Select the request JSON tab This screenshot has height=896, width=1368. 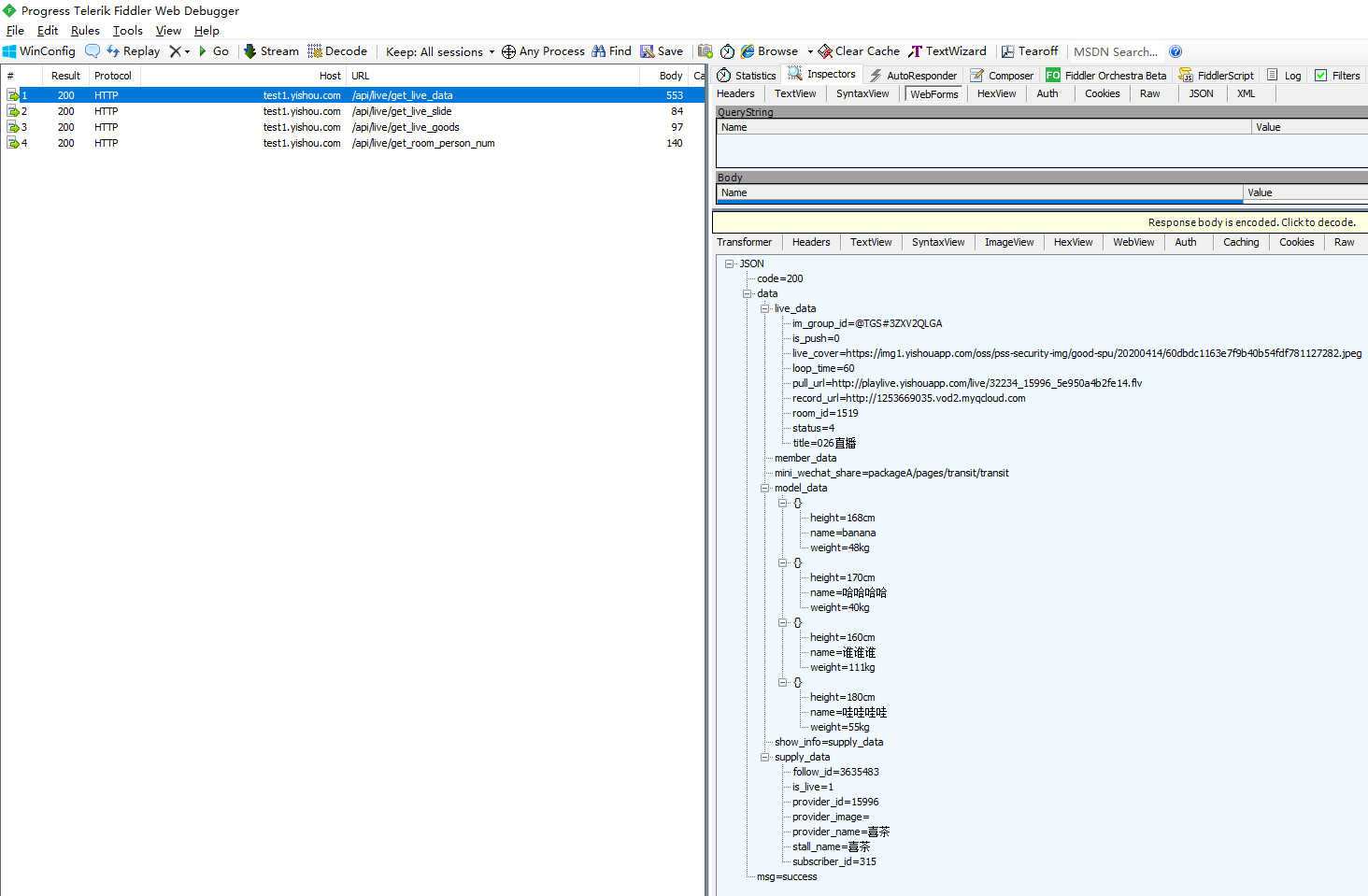[1201, 93]
